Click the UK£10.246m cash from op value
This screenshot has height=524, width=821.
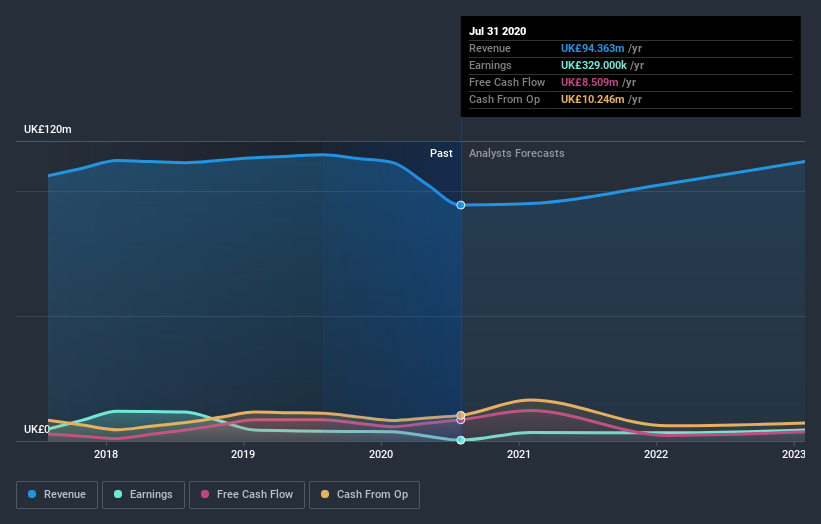(x=592, y=99)
